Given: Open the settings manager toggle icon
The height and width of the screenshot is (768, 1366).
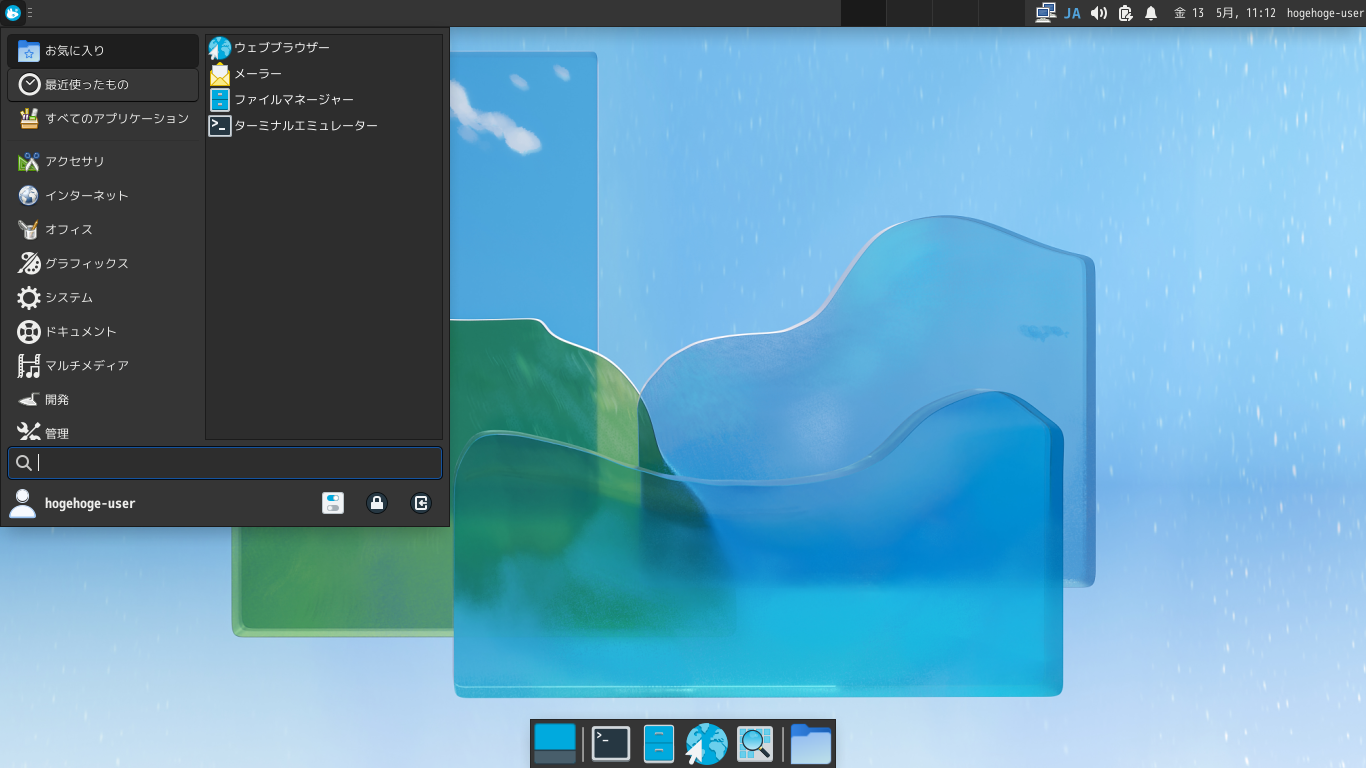Looking at the screenshot, I should (333, 503).
